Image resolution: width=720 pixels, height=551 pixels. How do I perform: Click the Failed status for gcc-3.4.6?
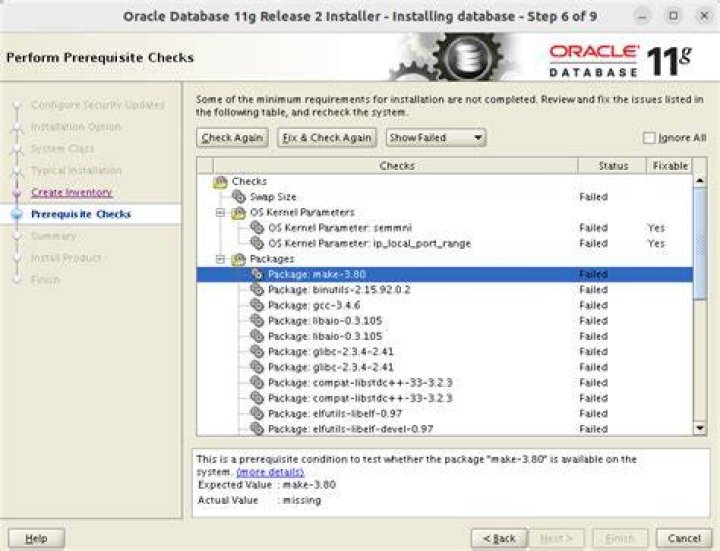pyautogui.click(x=593, y=305)
